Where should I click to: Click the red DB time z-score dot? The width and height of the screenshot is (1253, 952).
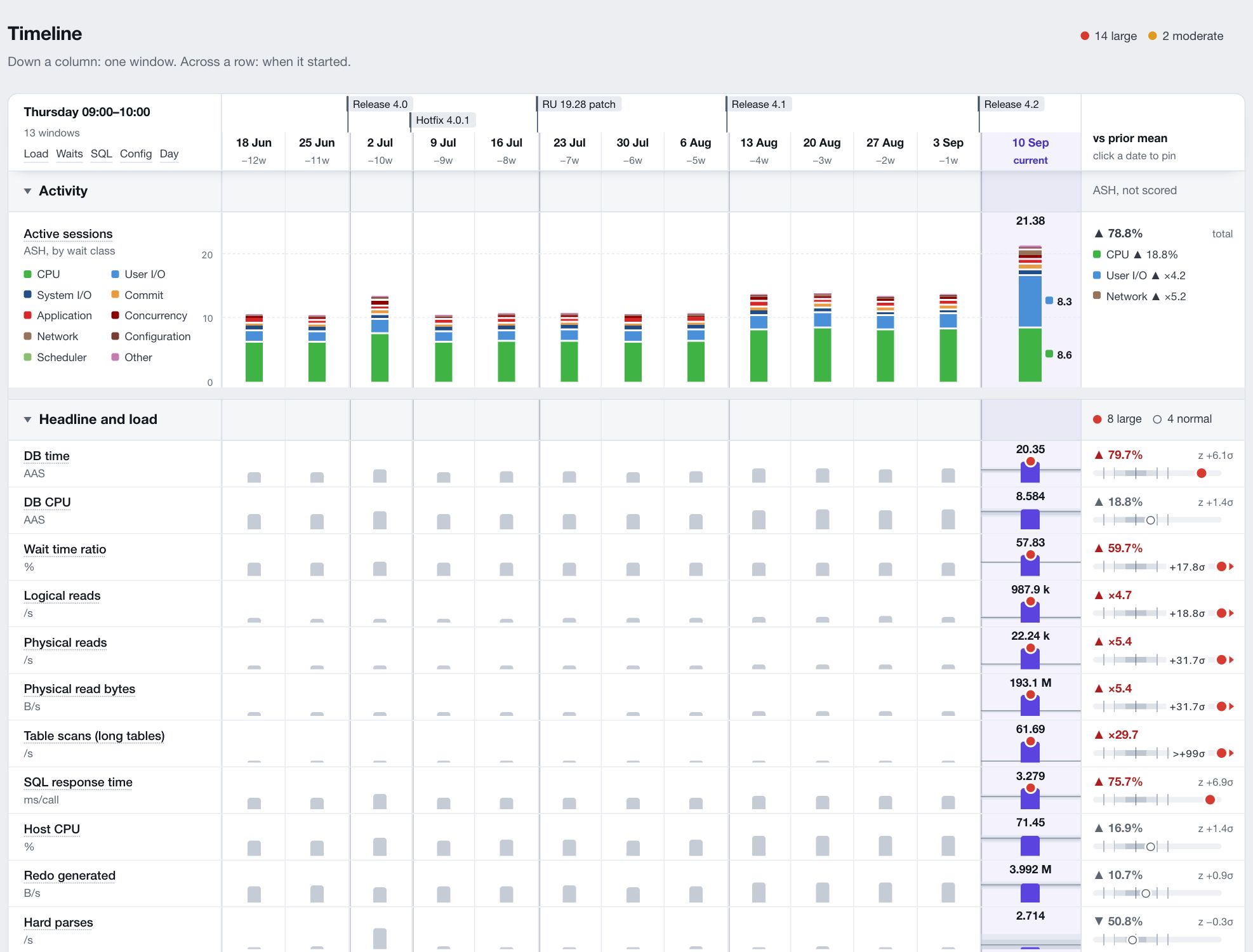[x=1201, y=473]
